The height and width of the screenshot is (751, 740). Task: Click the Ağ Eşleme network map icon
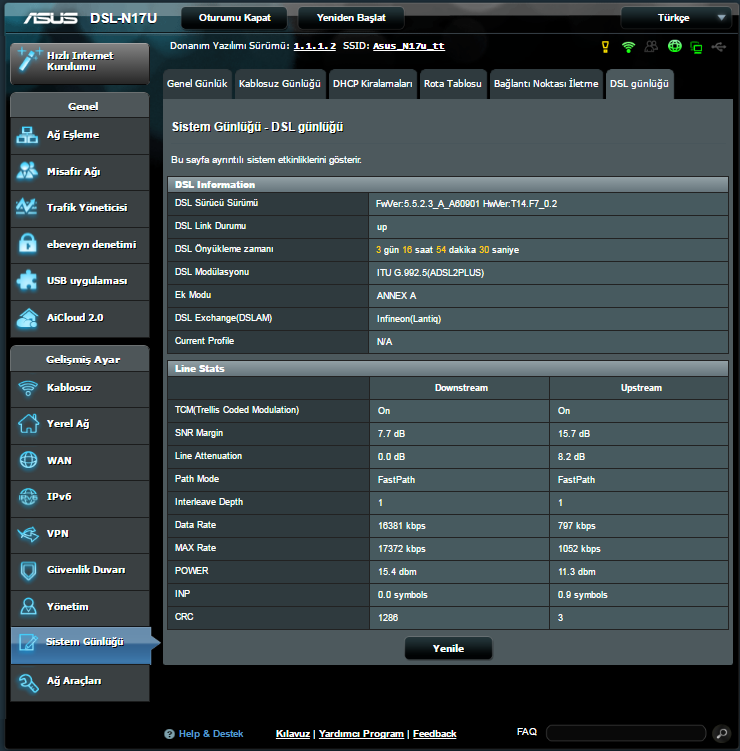click(x=27, y=136)
